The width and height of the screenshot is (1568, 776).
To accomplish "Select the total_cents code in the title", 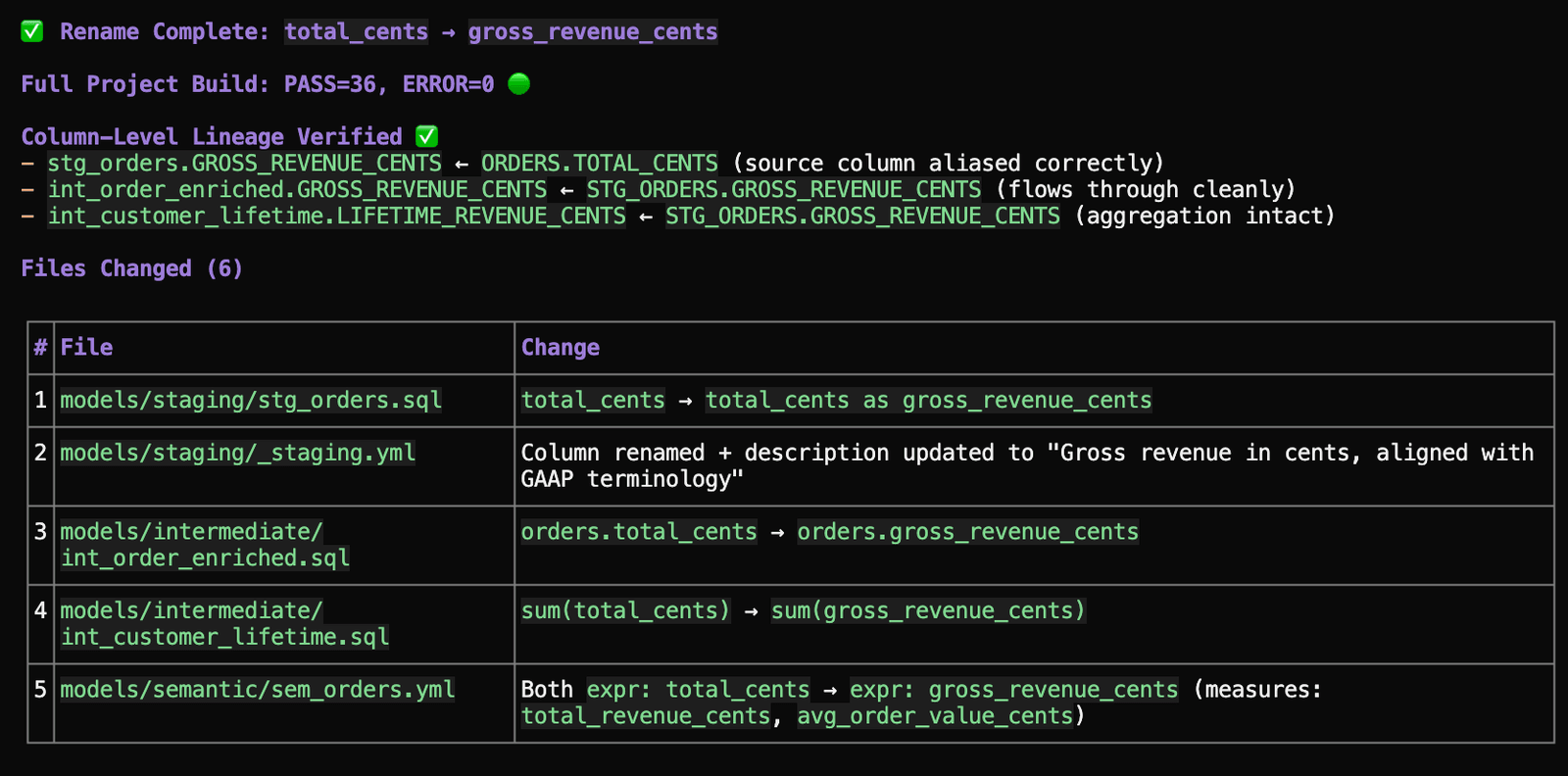I will coord(356,31).
